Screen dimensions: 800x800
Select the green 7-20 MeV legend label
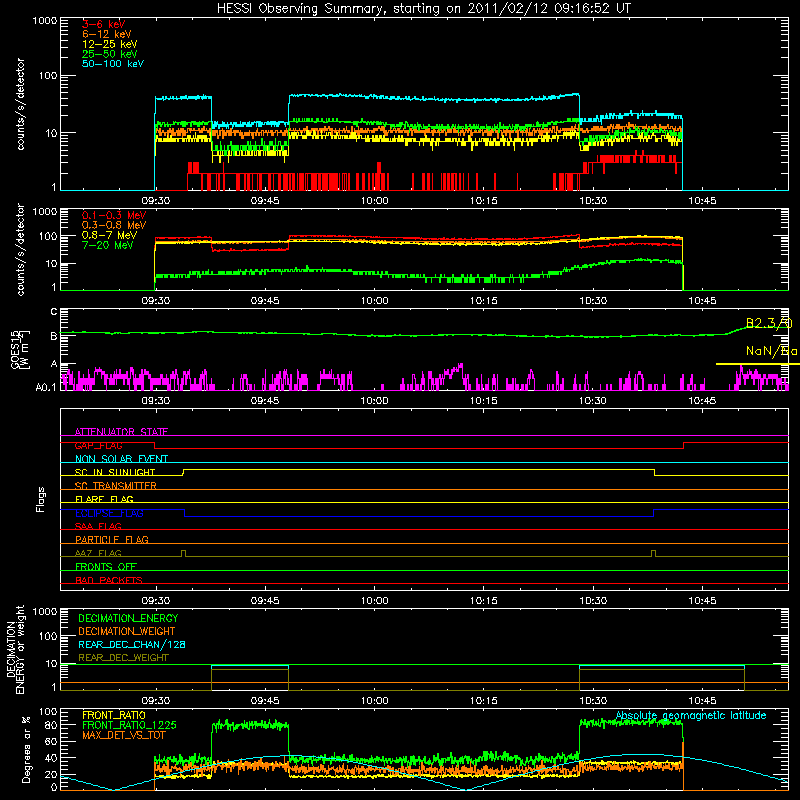coord(107,245)
